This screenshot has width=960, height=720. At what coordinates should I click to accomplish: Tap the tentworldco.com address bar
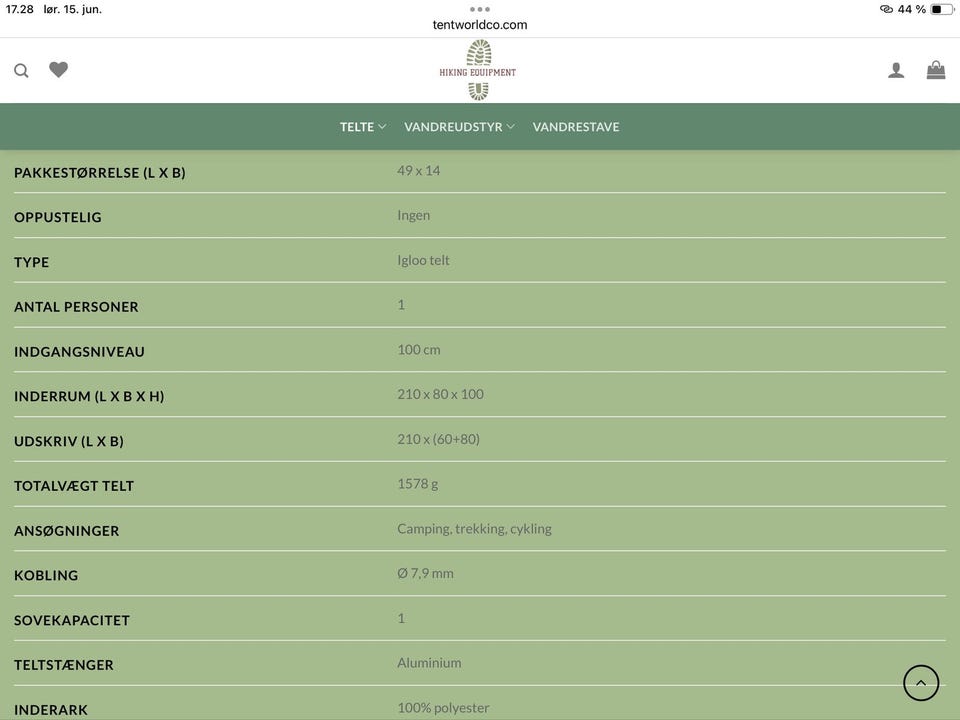pyautogui.click(x=480, y=25)
